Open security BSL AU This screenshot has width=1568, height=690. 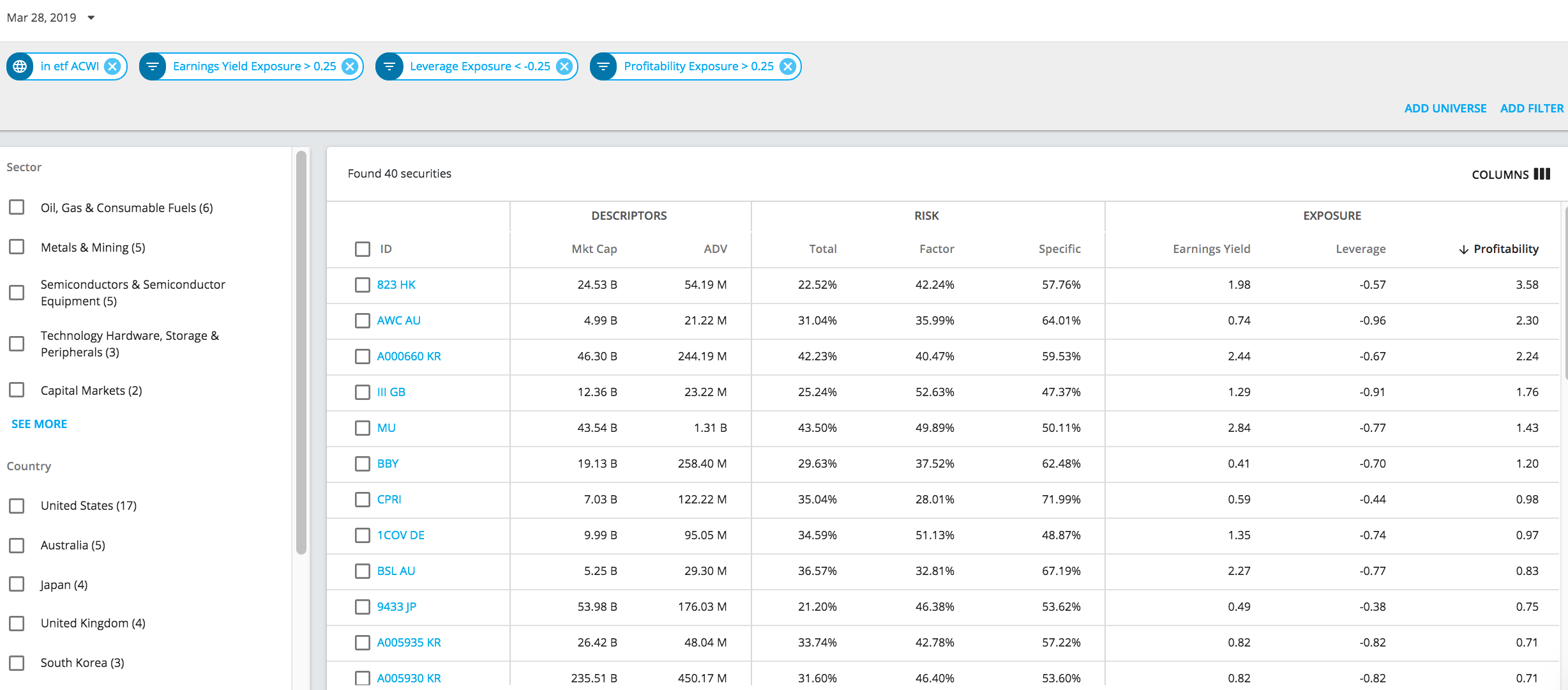tap(396, 571)
